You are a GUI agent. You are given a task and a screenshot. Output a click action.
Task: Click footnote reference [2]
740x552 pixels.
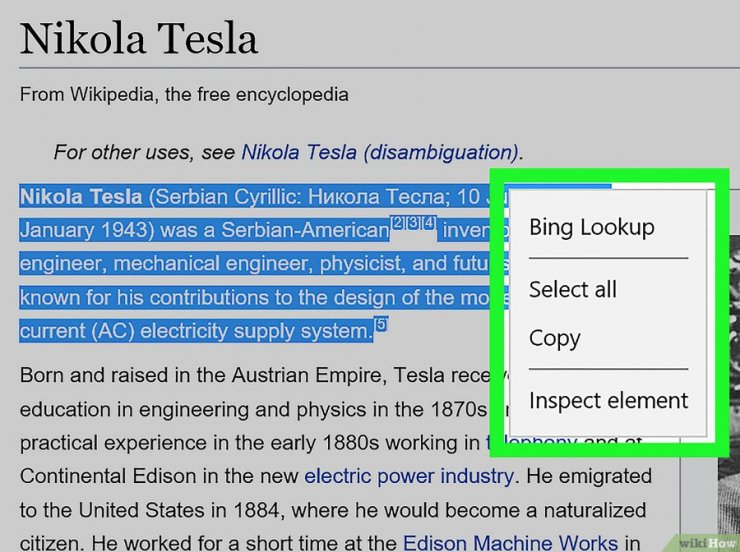tap(398, 223)
